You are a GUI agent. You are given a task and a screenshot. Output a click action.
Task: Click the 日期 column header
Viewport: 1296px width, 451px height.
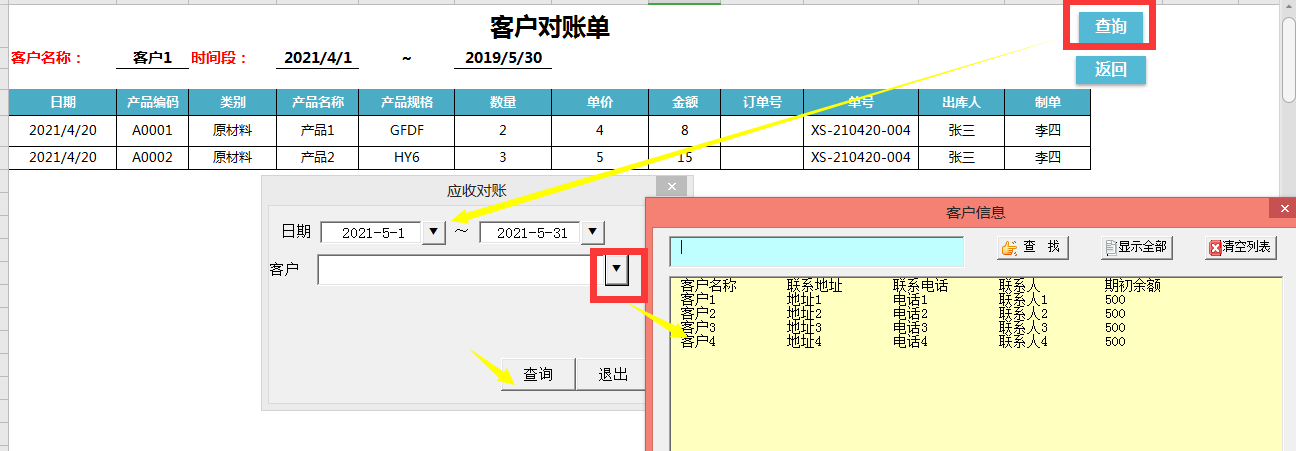coord(63,102)
